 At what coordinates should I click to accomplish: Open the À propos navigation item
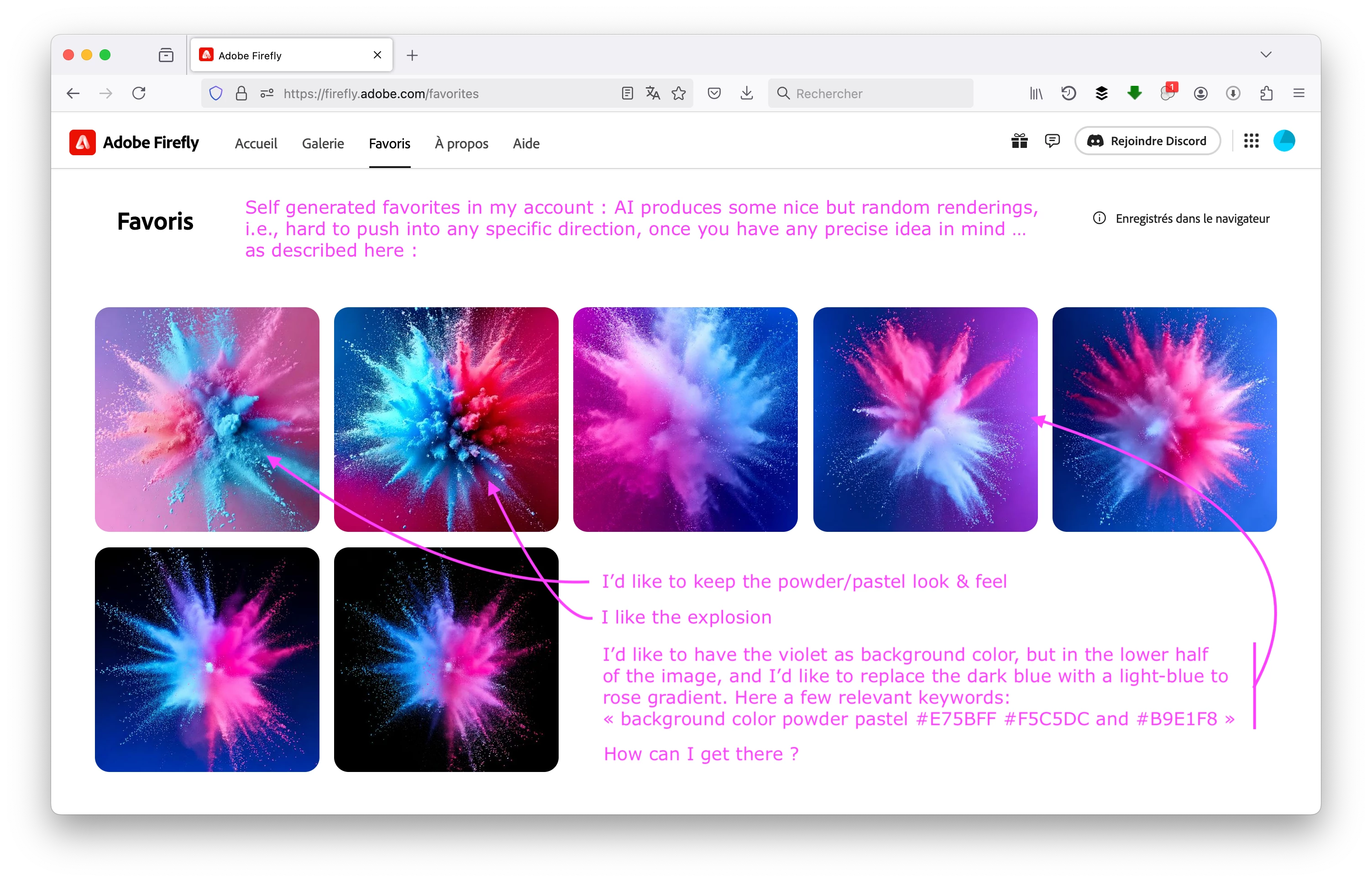[x=461, y=144]
